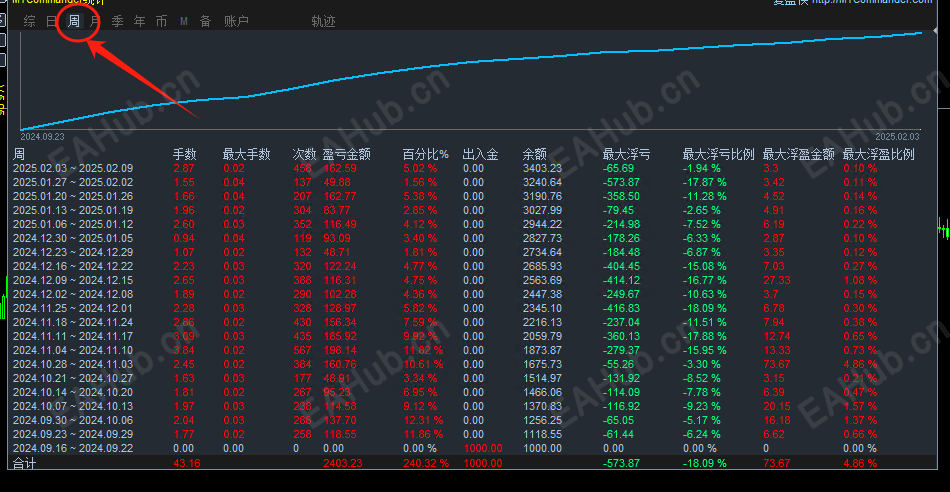Viewport: 950px width, 492px height.
Task: Click trade count cell 567
Action: [x=302, y=350]
